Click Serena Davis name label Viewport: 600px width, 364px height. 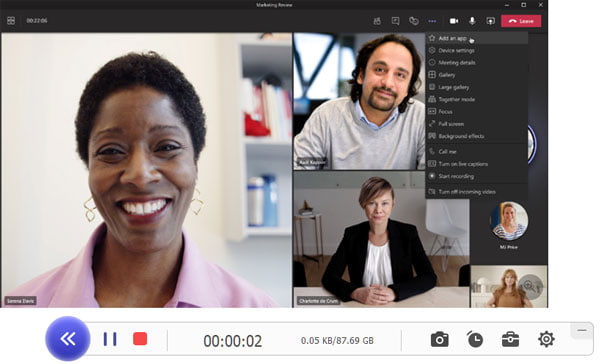(x=21, y=301)
